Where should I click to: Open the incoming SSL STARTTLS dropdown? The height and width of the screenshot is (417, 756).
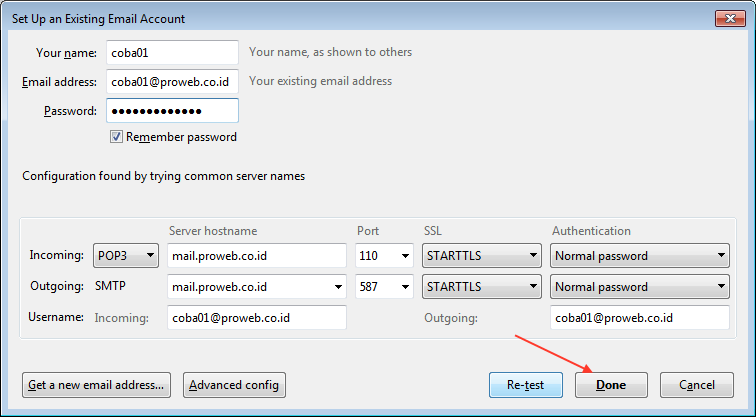pos(482,256)
